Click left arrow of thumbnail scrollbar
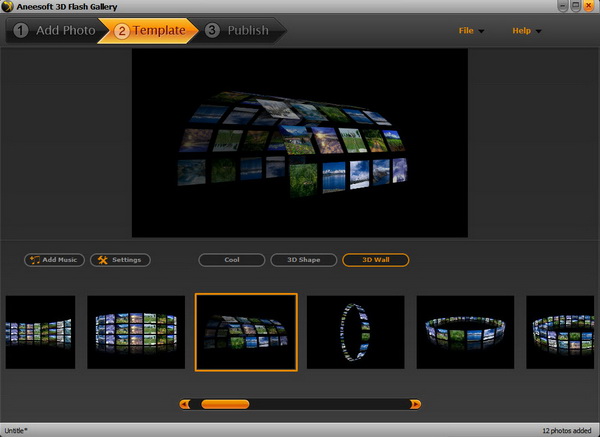The width and height of the screenshot is (600, 437). (x=185, y=404)
